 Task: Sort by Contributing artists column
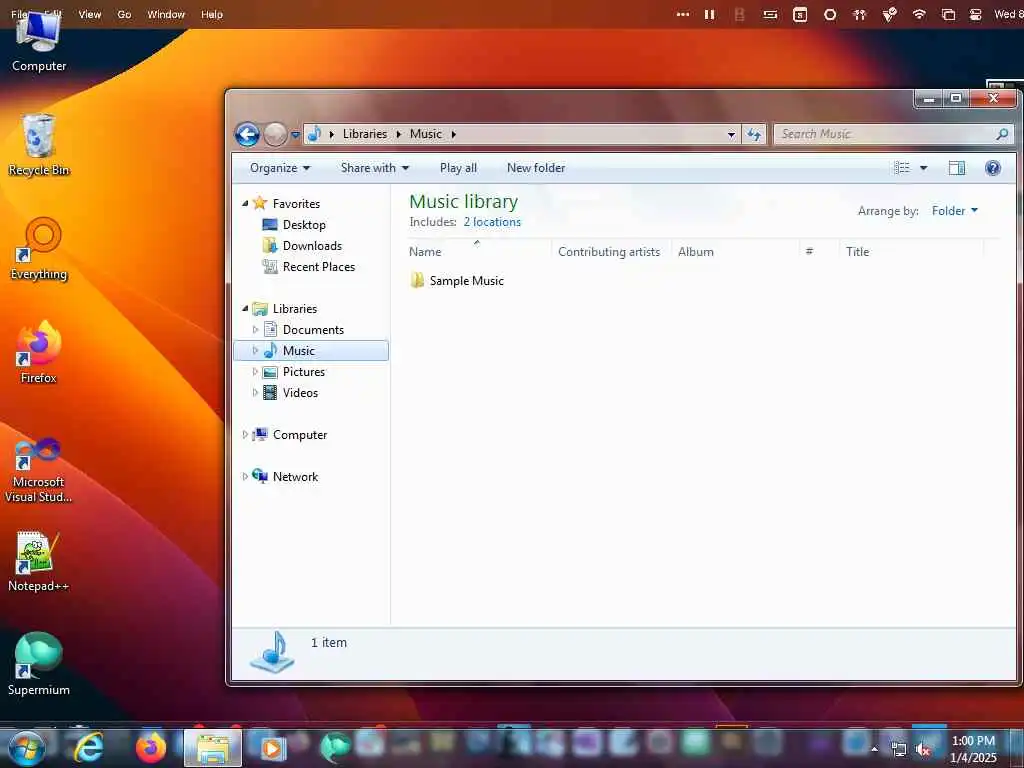click(612, 251)
